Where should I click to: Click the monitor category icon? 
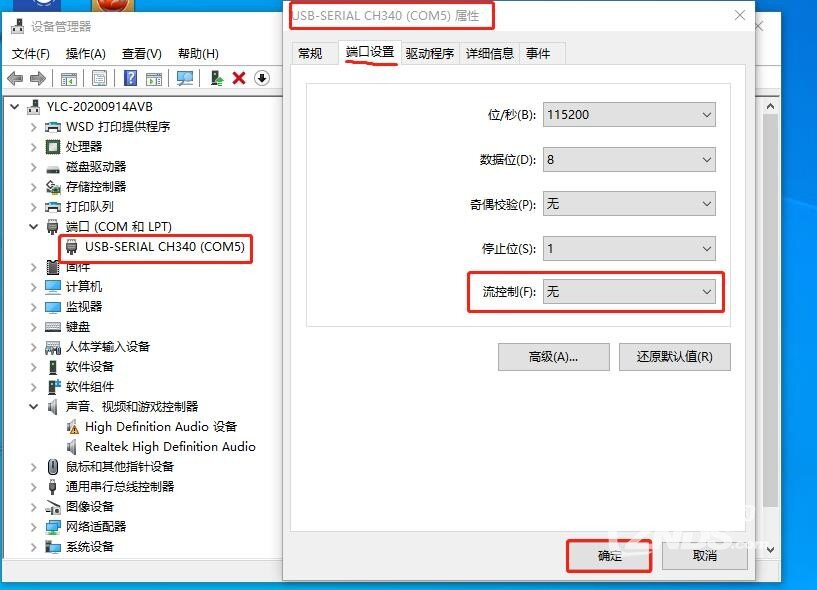pos(53,307)
